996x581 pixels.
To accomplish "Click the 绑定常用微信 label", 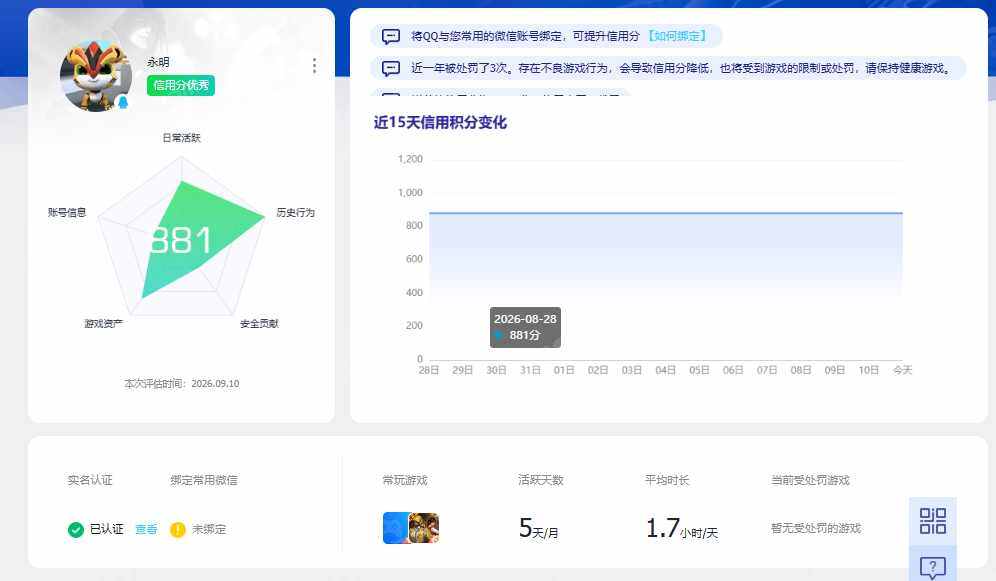I will (204, 480).
